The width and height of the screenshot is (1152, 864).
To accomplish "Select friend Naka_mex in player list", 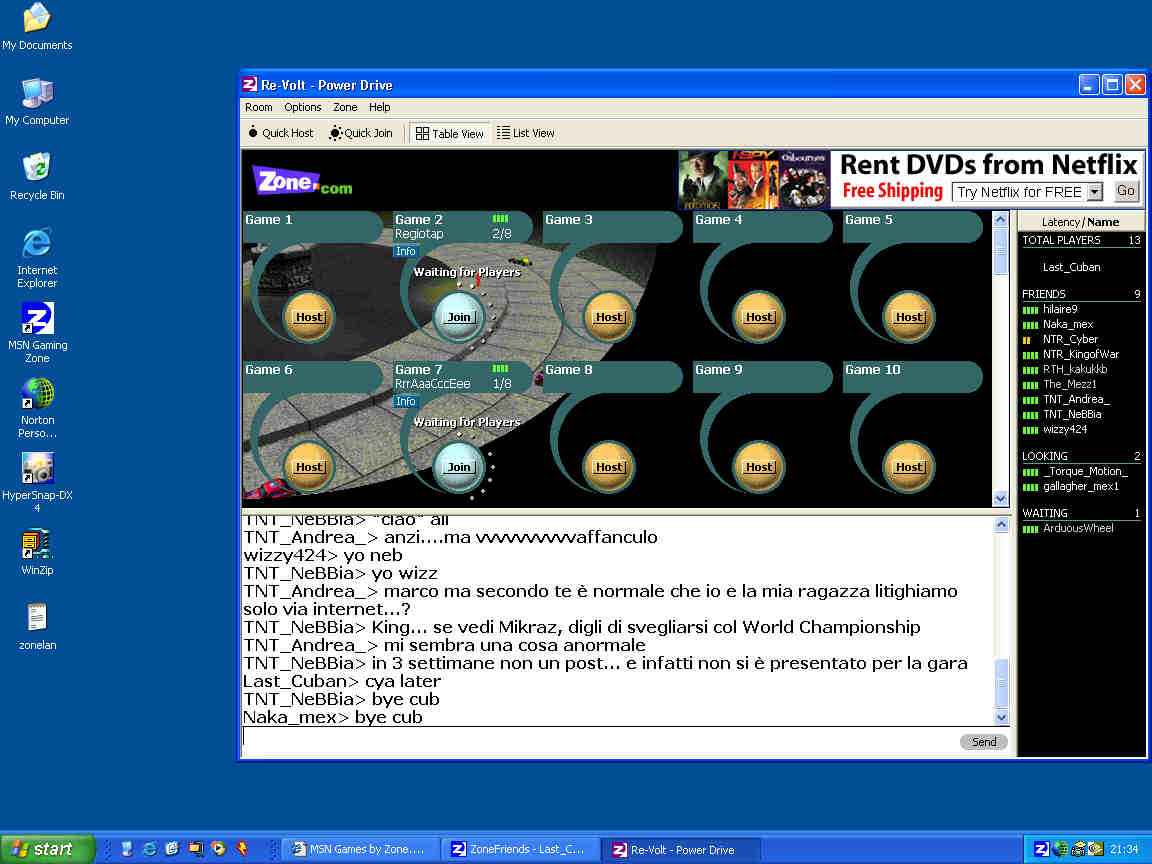I will point(1068,324).
